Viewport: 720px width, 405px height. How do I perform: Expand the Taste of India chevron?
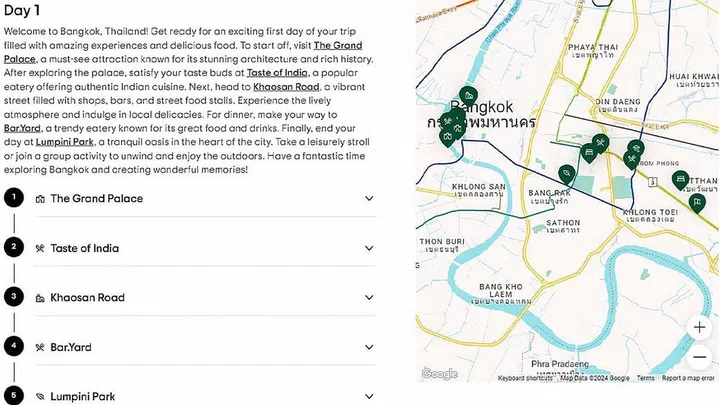pos(369,248)
